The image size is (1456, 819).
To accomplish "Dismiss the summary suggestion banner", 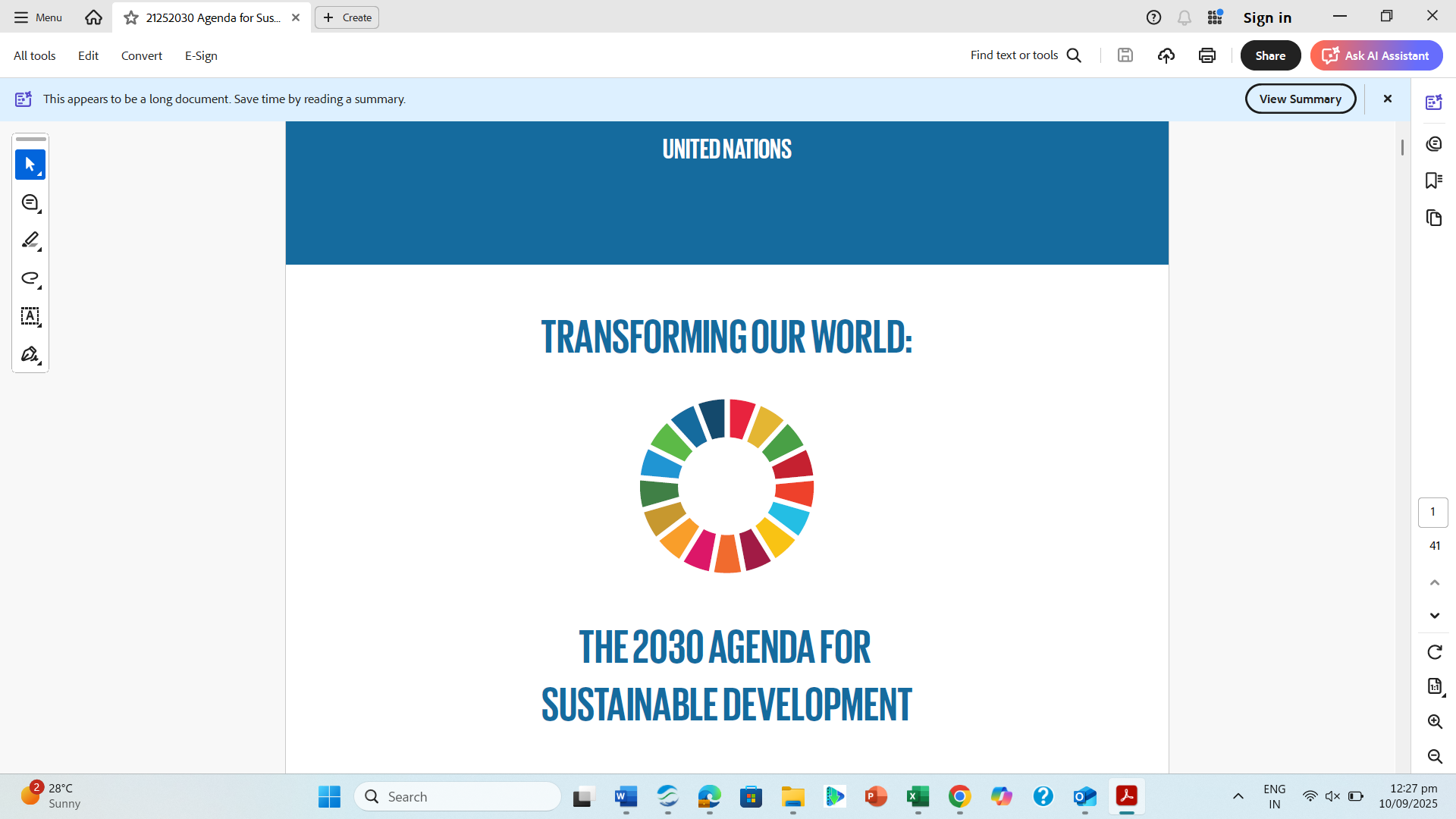I will 1387,99.
